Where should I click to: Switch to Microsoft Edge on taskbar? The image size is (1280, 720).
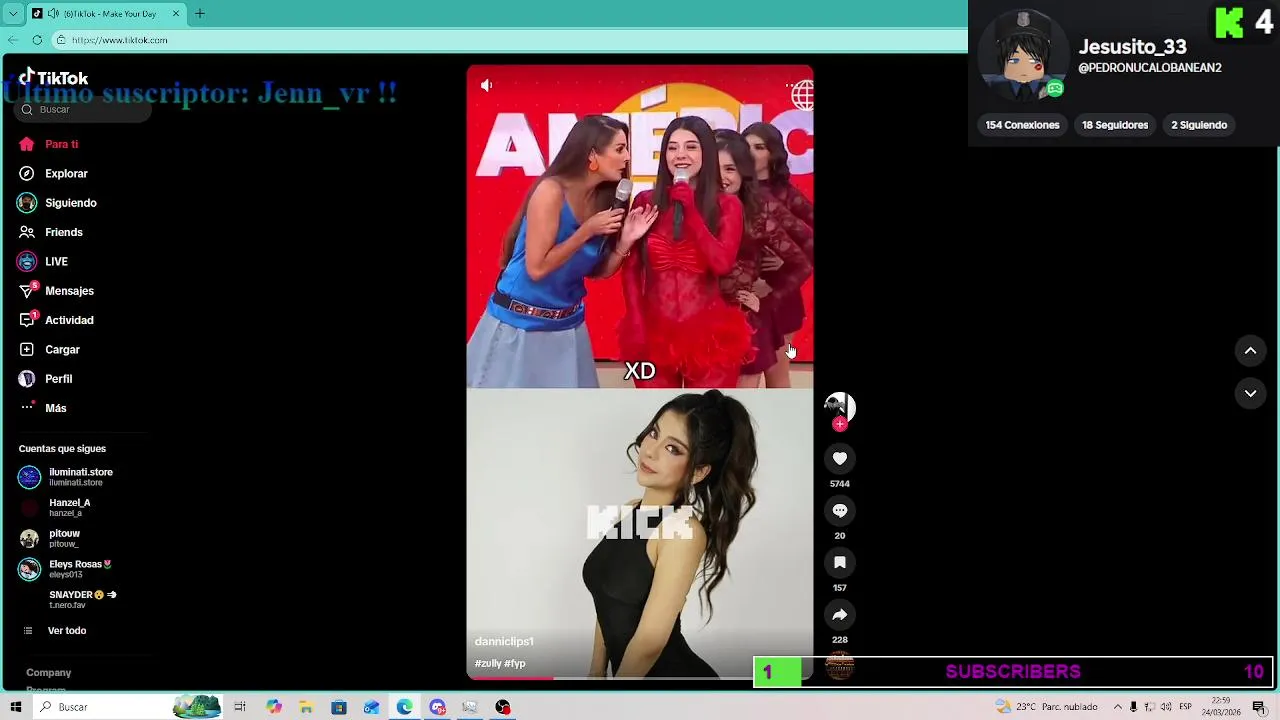pyautogui.click(x=404, y=707)
